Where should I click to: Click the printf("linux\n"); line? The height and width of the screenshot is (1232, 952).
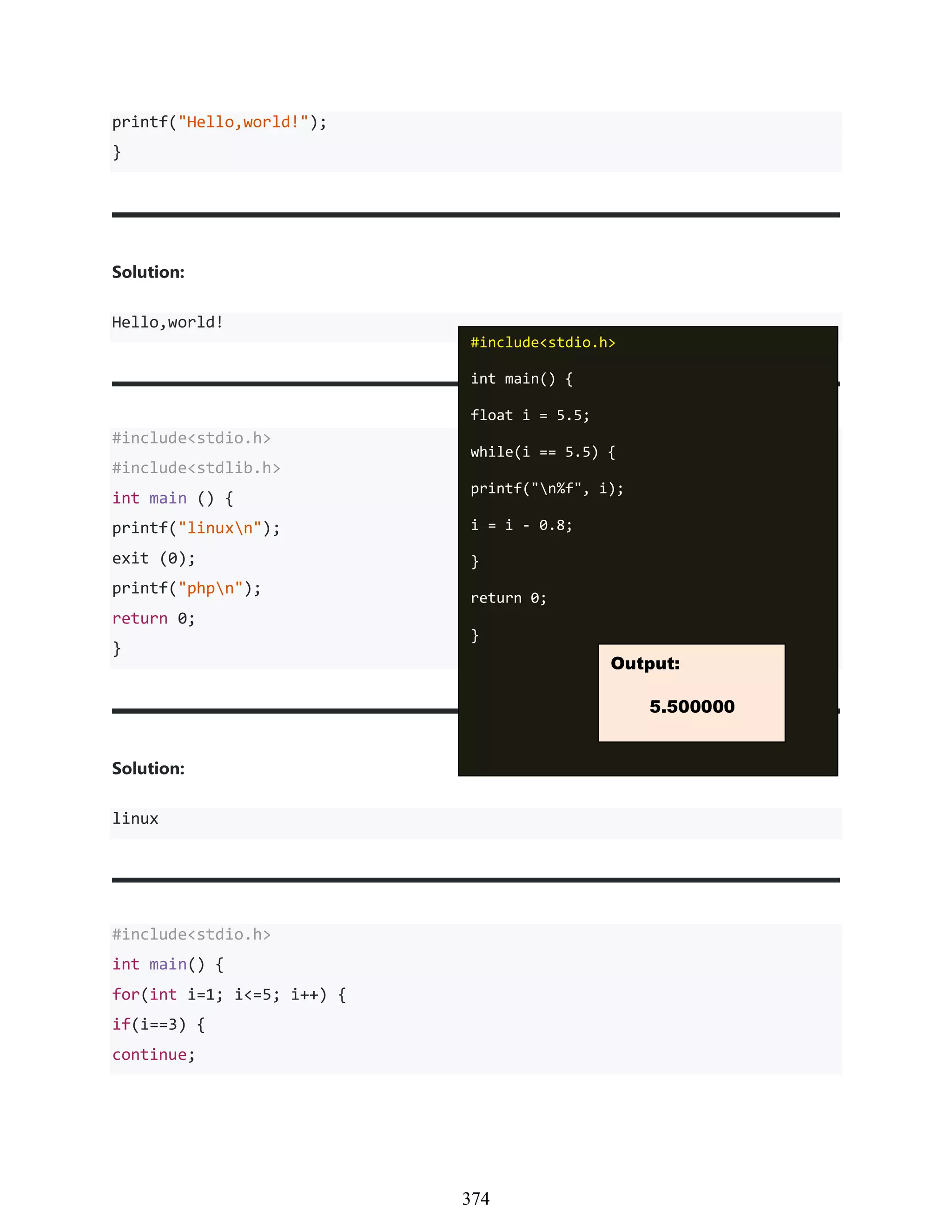(x=196, y=528)
